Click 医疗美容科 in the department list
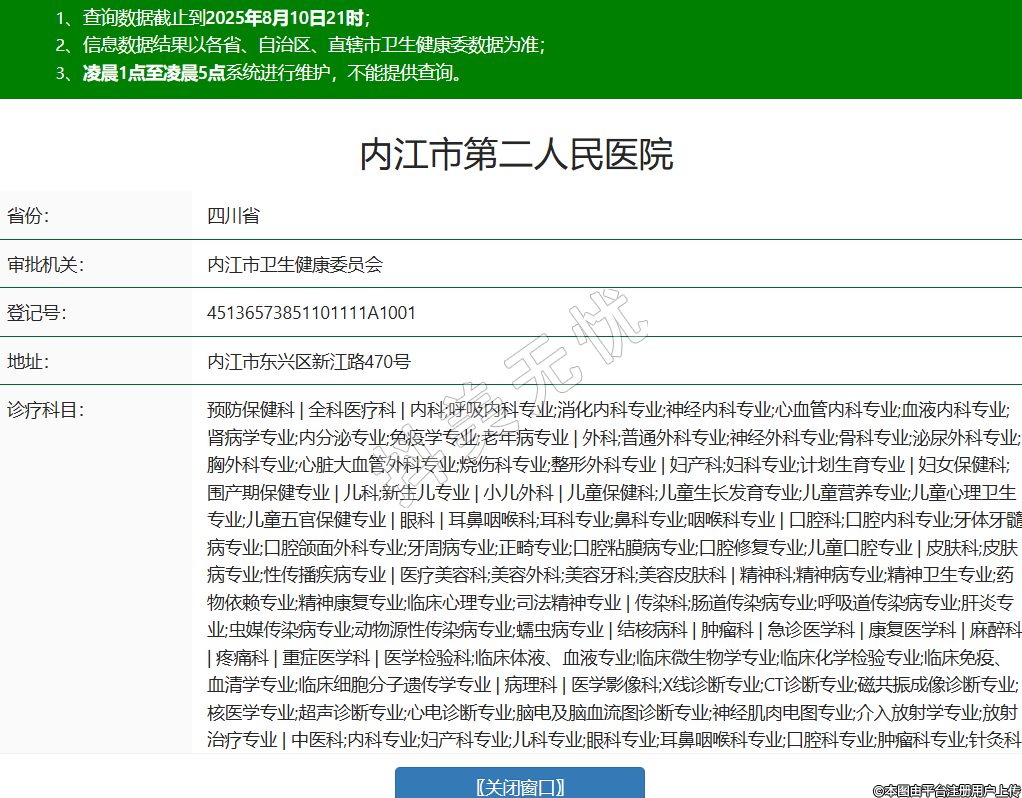The width and height of the screenshot is (1022, 798). [x=443, y=575]
